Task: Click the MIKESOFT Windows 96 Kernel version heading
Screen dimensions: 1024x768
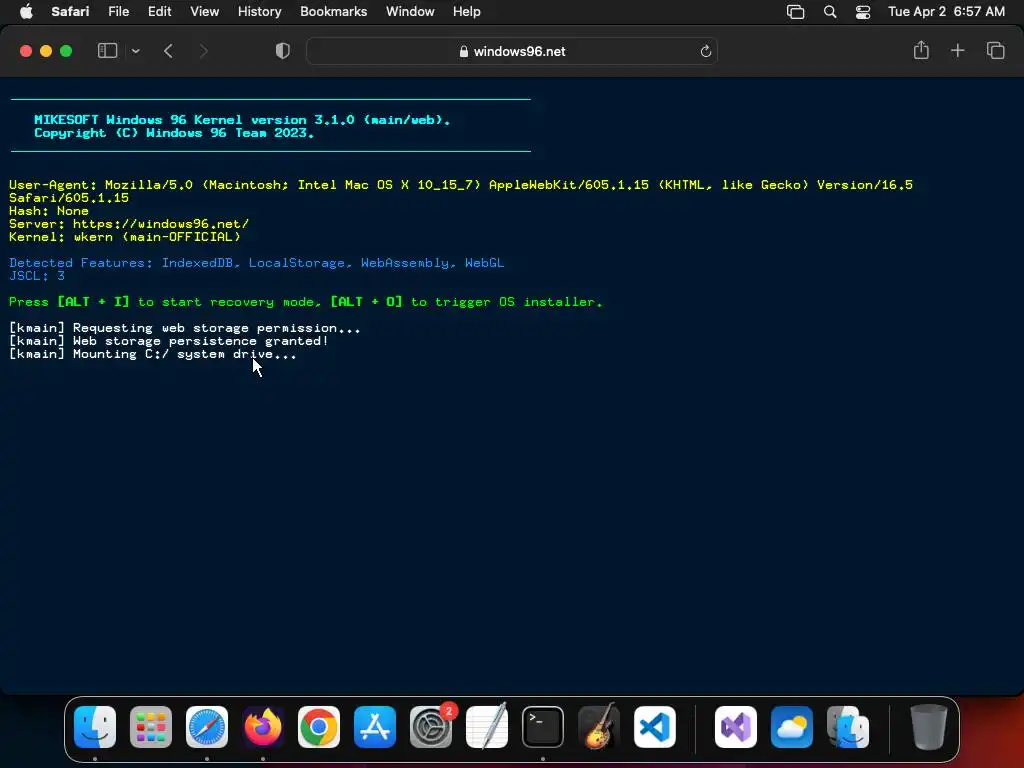Action: coord(242,120)
